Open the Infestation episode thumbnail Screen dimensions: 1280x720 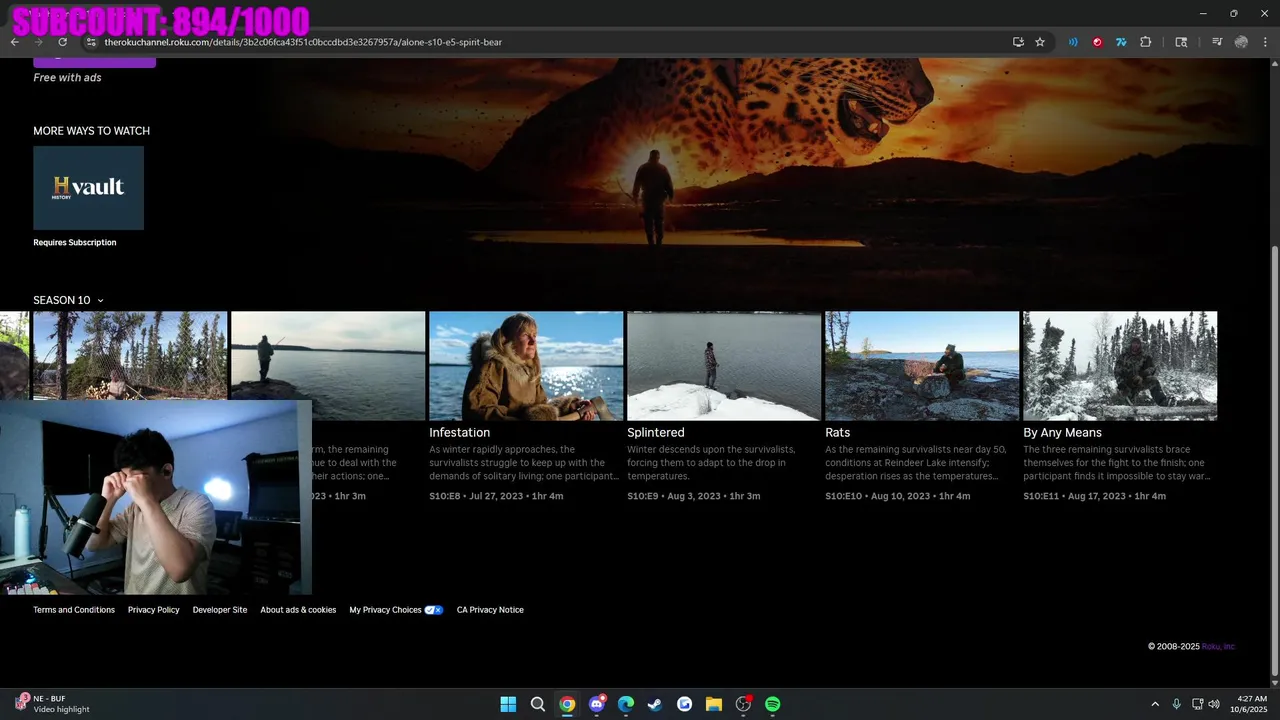[526, 366]
